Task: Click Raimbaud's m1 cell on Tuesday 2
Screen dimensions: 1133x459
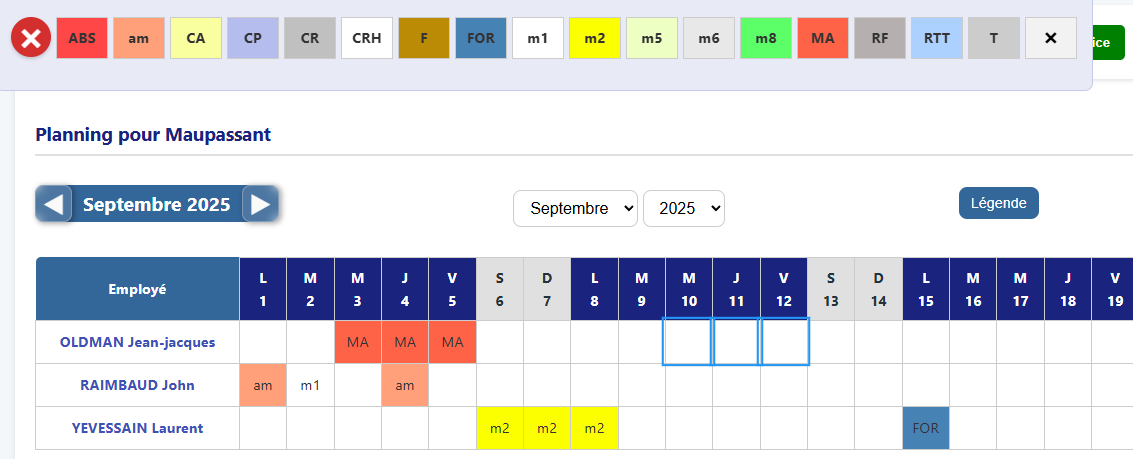Action: (310, 385)
